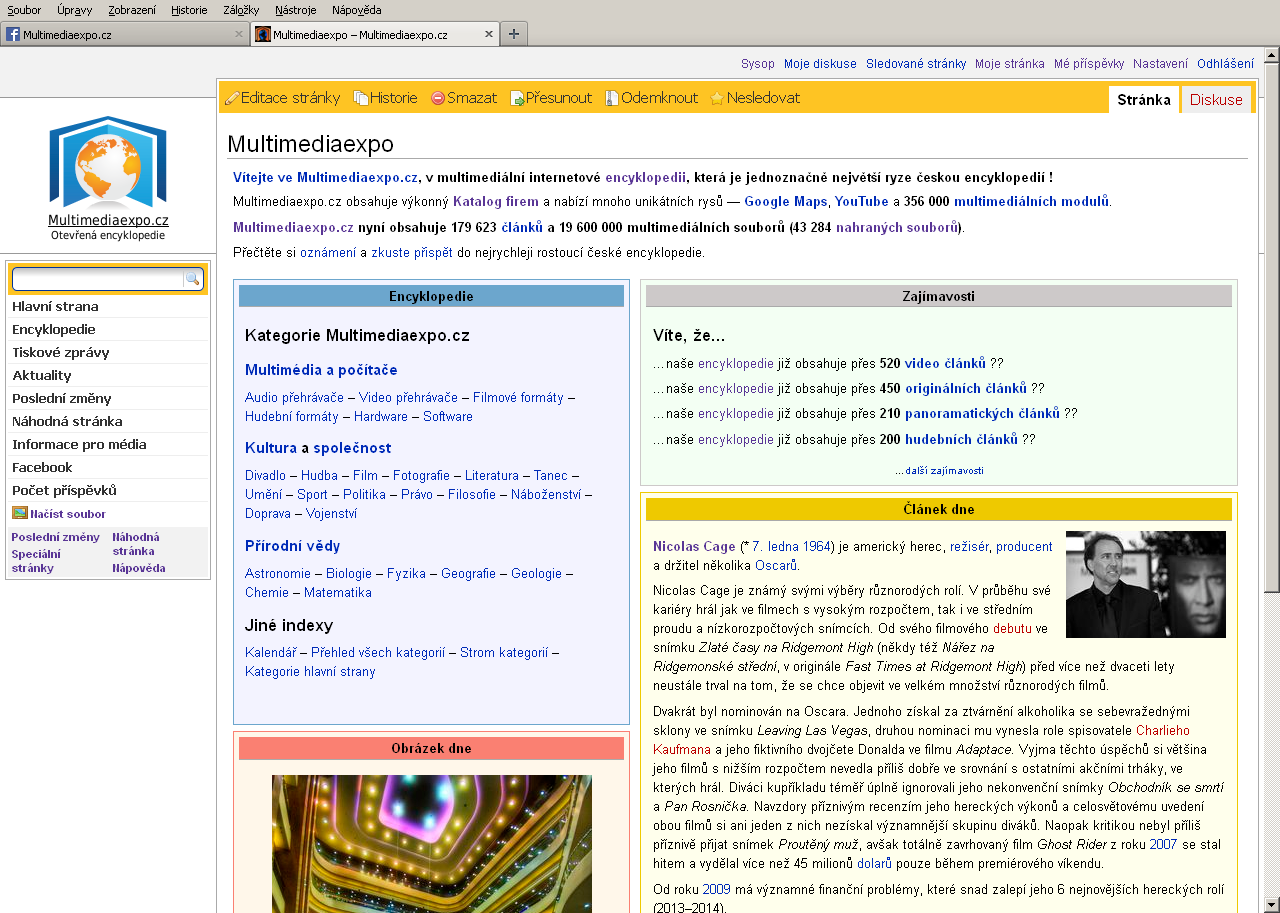Image resolution: width=1280 pixels, height=913 pixels.
Task: Click the Odemknout unlock page icon
Action: point(612,98)
